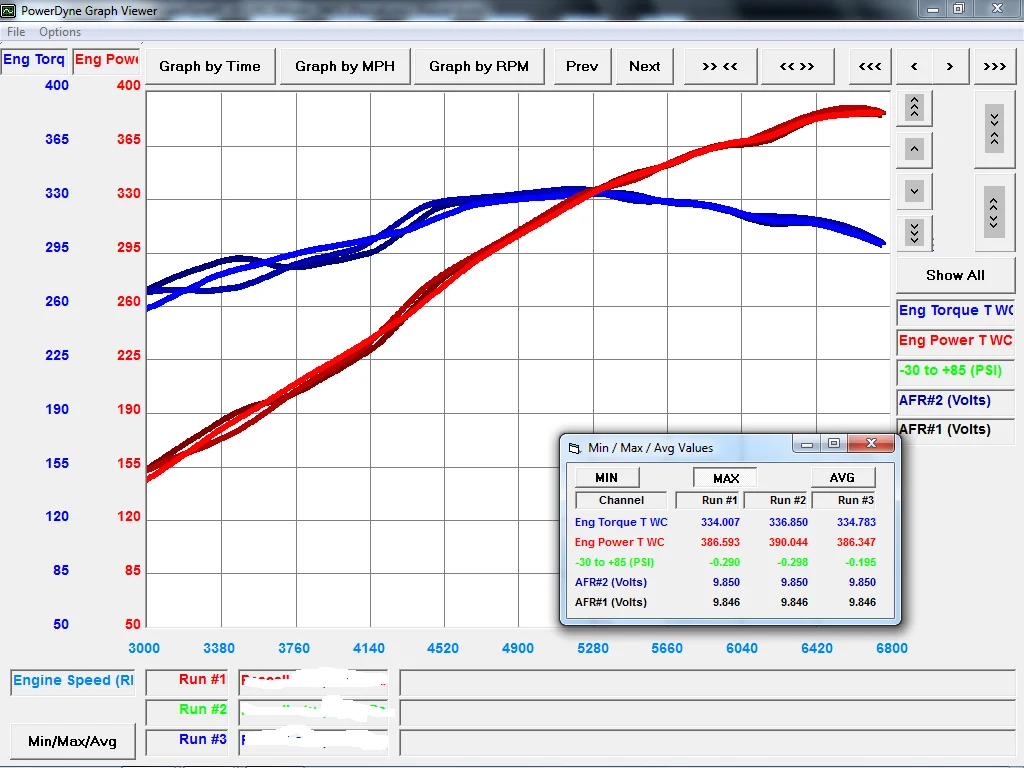Open the Options menu

60,31
